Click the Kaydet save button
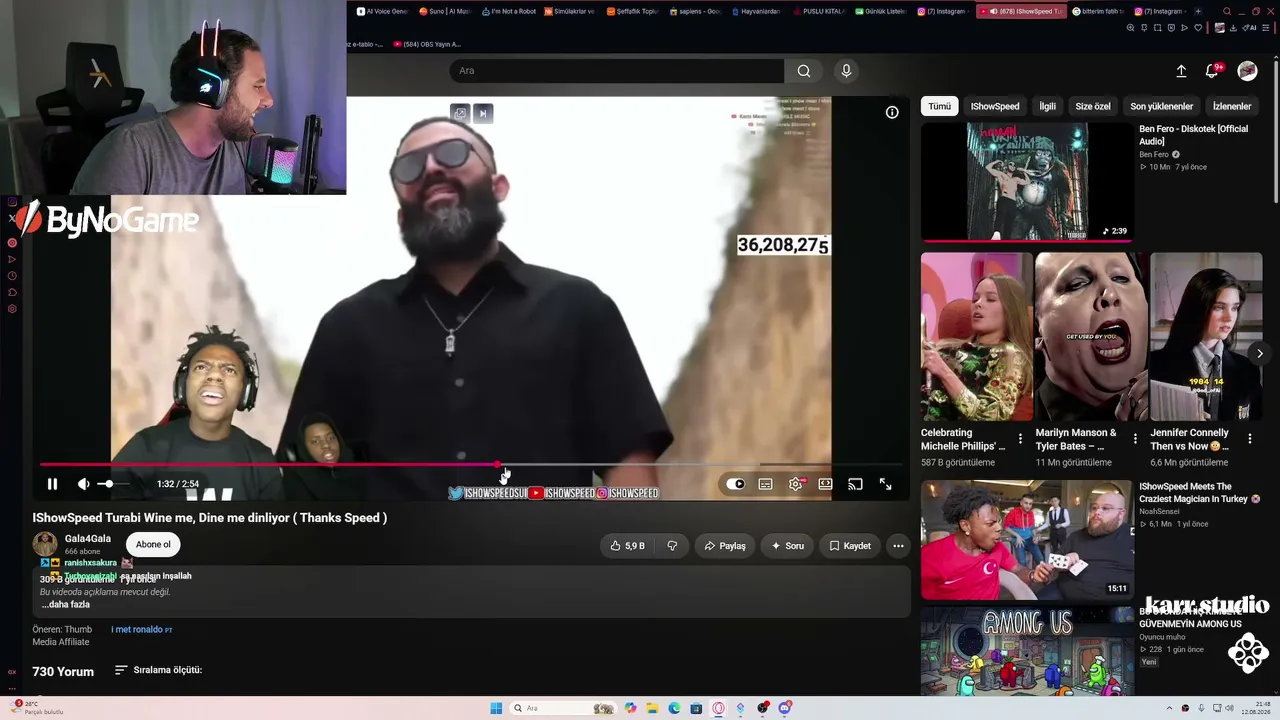 click(850, 546)
